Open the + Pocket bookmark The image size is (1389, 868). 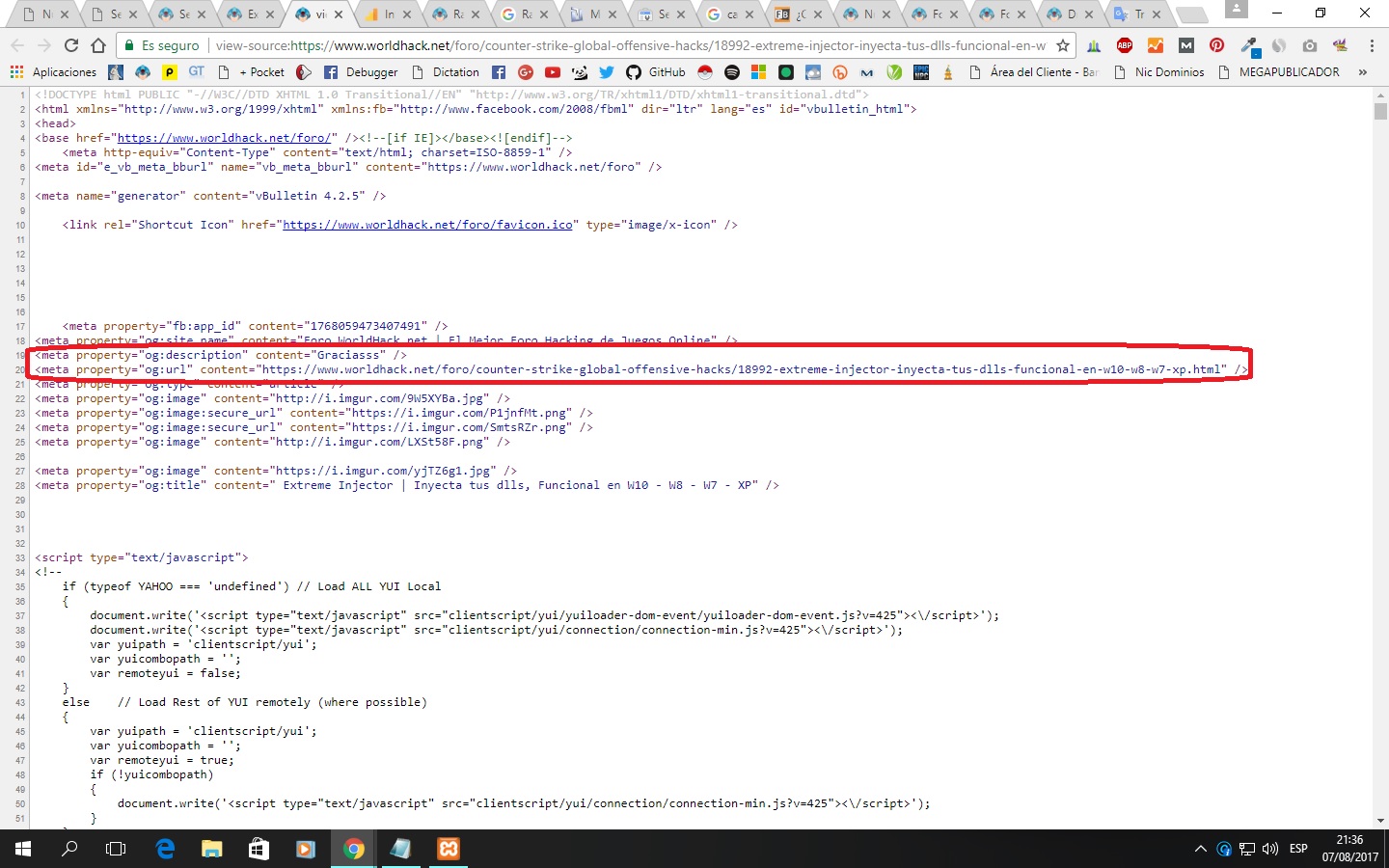pyautogui.click(x=252, y=72)
